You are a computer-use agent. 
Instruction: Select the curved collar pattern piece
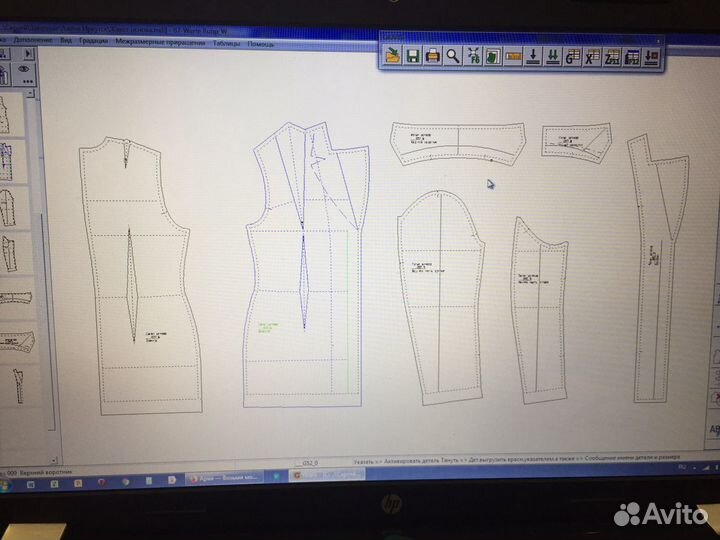pos(457,142)
